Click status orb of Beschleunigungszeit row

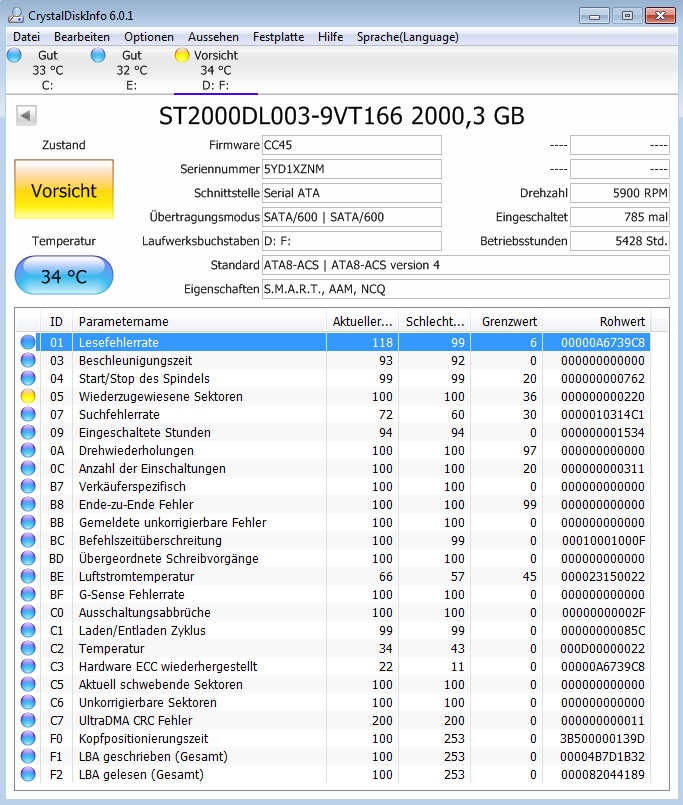pos(28,360)
